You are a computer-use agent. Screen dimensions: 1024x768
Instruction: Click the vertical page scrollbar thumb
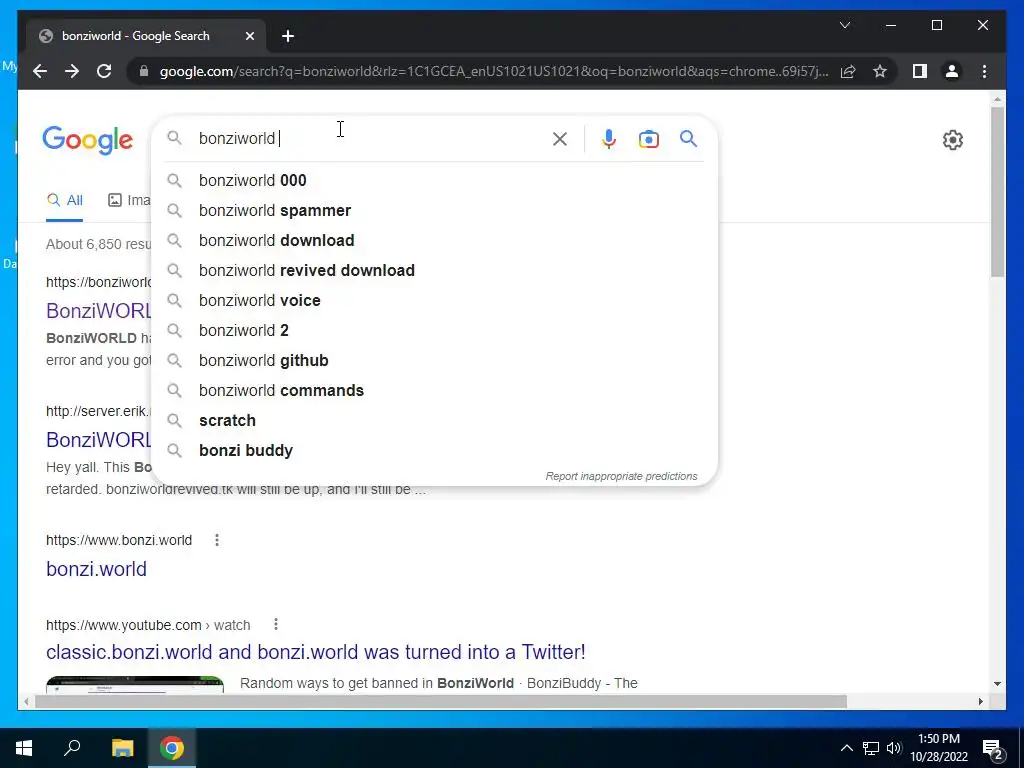click(x=997, y=191)
